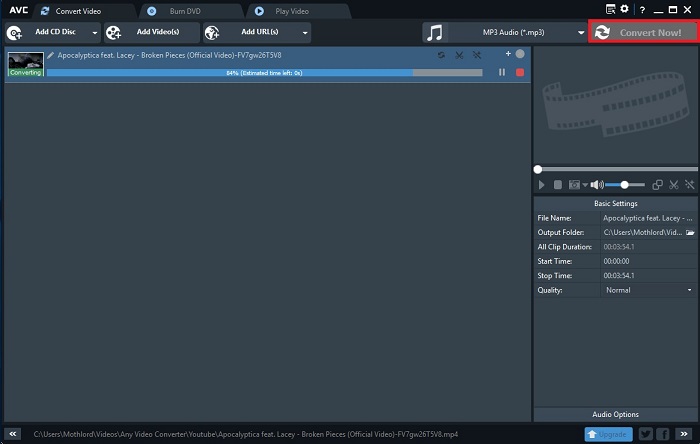The width and height of the screenshot is (700, 444).
Task: Start conversion with Convert Now!
Action: tap(643, 32)
